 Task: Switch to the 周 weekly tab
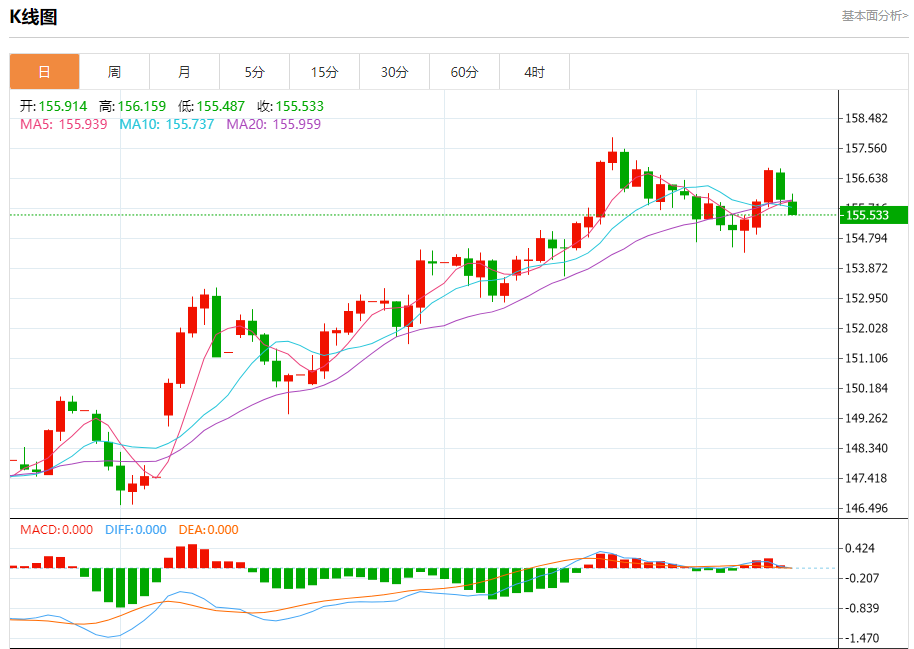point(114,72)
